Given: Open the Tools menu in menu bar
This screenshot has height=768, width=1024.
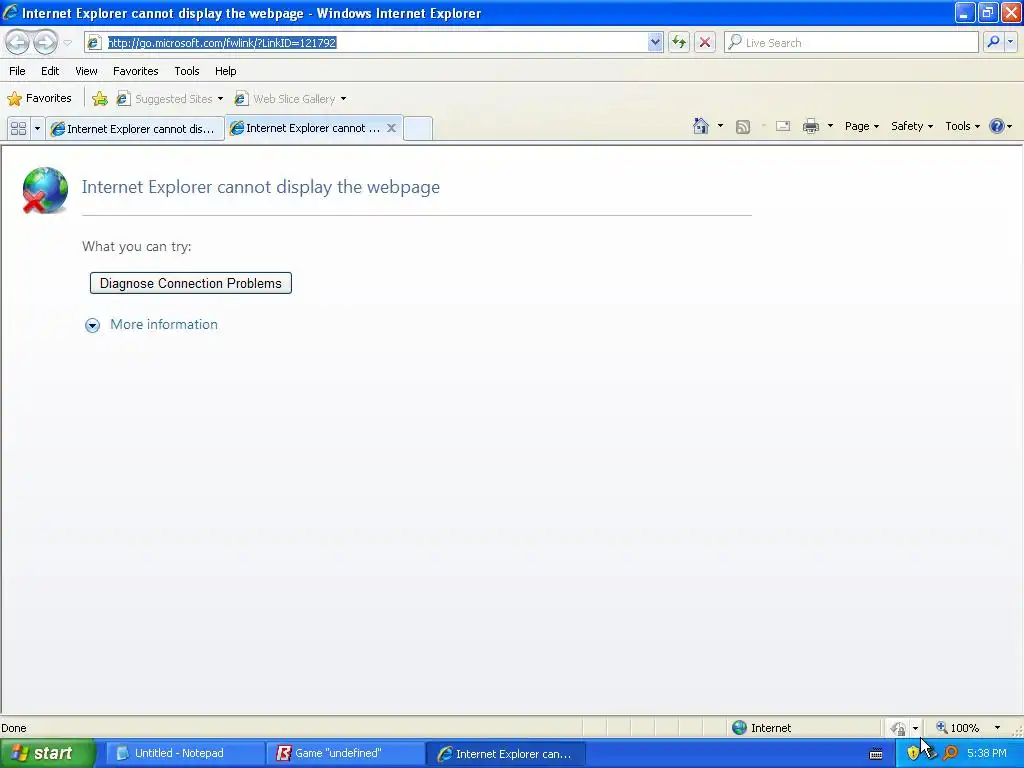Looking at the screenshot, I should (x=187, y=71).
